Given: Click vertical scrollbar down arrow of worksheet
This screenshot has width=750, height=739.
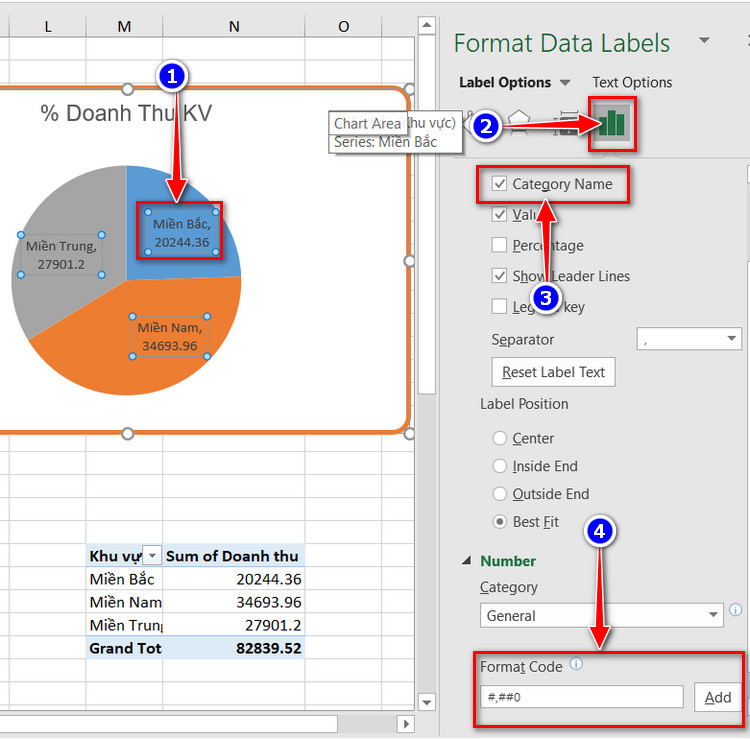Looking at the screenshot, I should tap(426, 702).
